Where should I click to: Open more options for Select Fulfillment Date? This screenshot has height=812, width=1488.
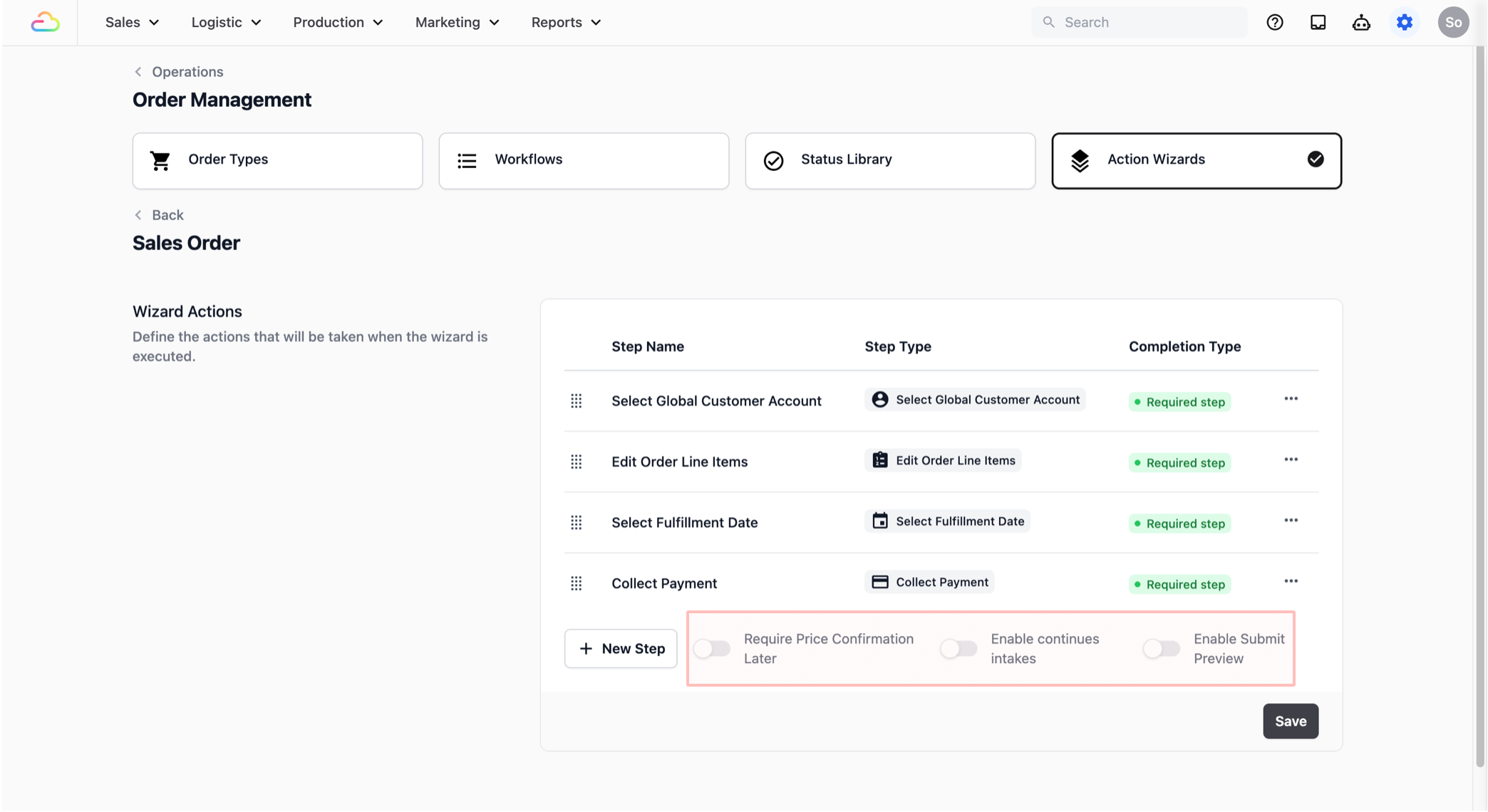1291,521
